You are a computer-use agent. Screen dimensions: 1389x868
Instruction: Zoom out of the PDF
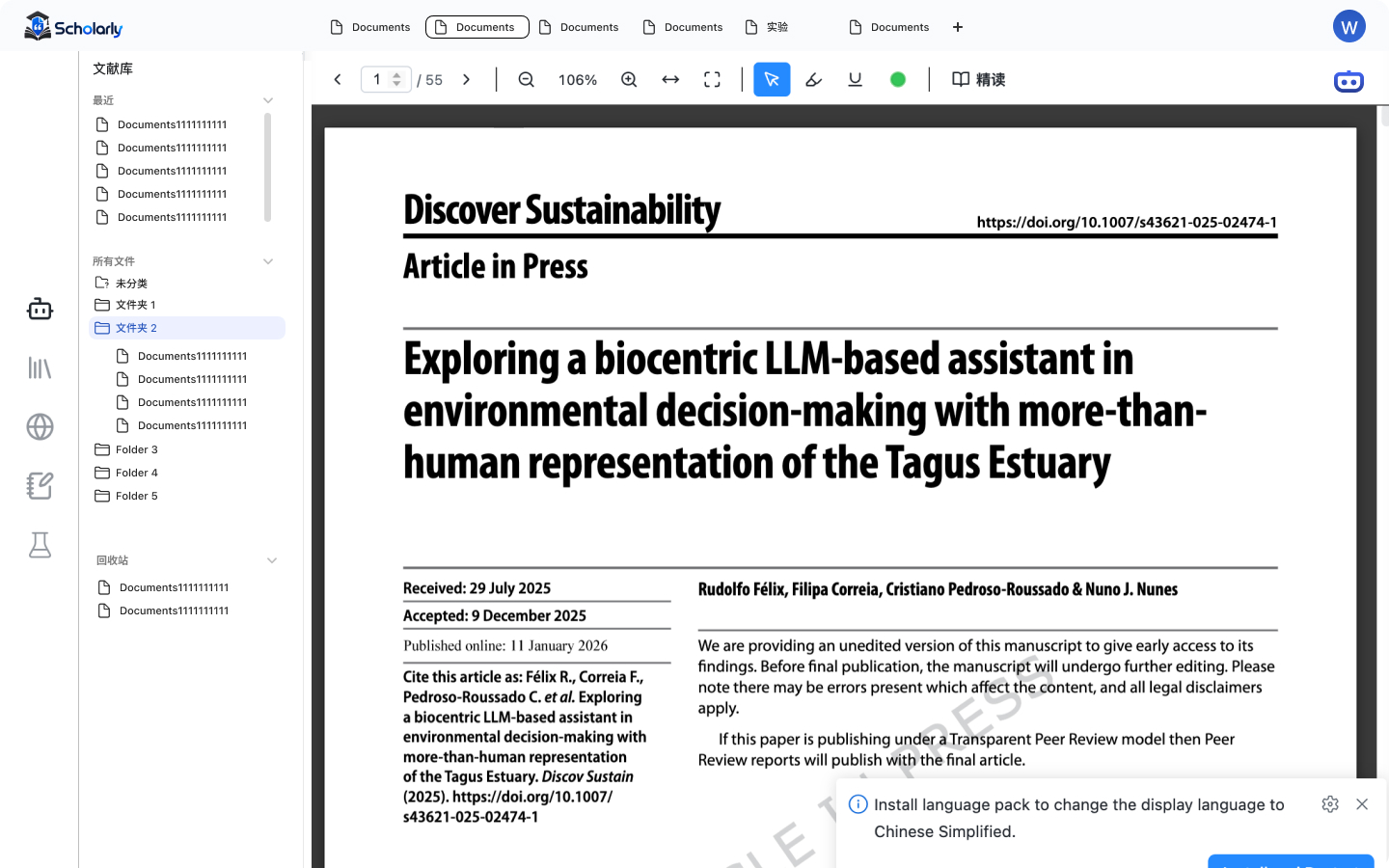coord(526,80)
